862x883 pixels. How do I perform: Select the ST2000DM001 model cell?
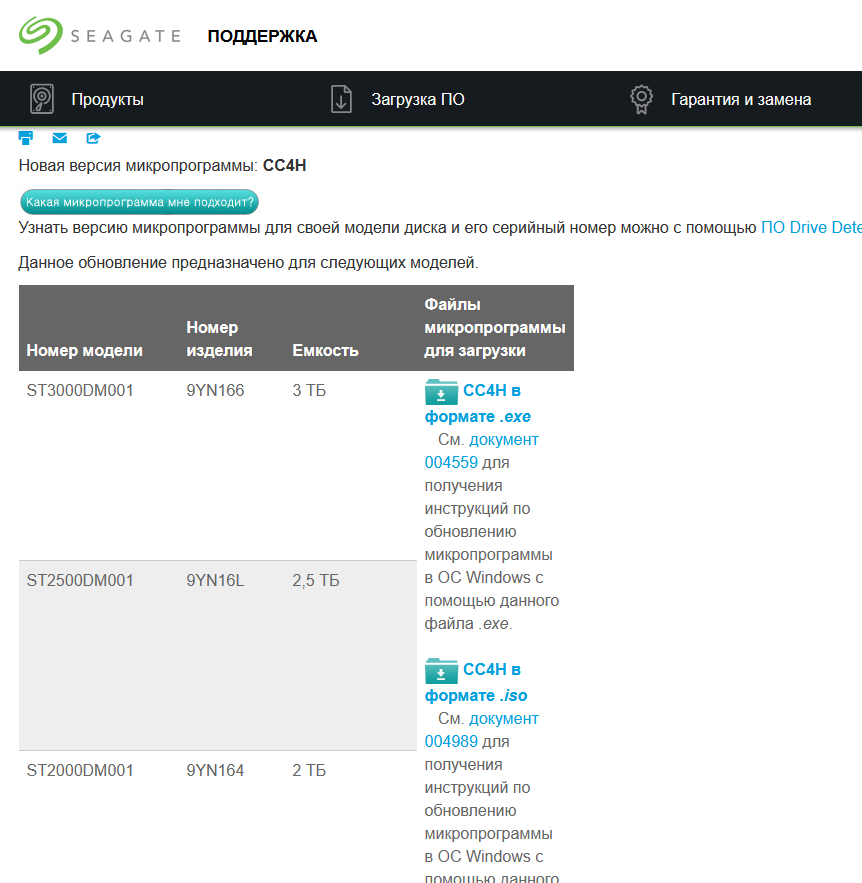click(80, 770)
